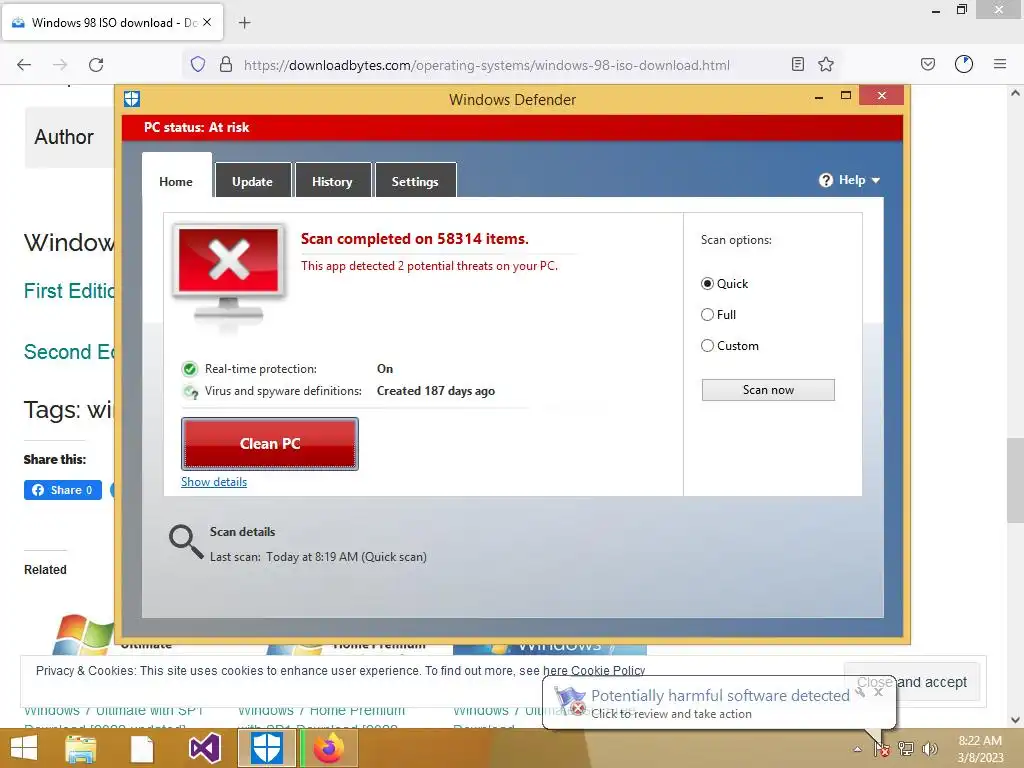
Task: Show hidden tray icons arrow
Action: [x=857, y=749]
